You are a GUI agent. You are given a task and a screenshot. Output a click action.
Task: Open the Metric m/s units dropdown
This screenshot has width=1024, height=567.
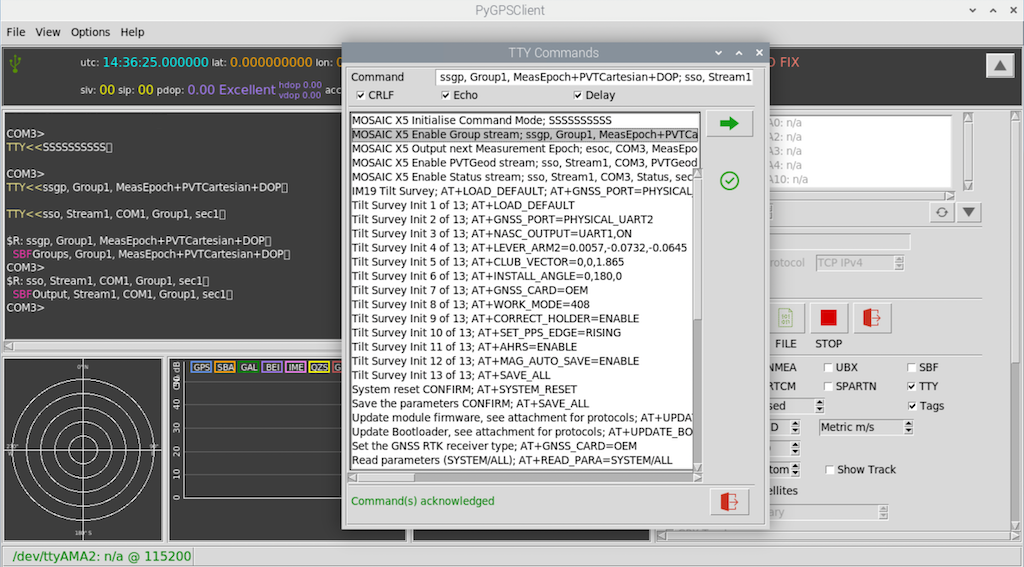pyautogui.click(x=865, y=427)
